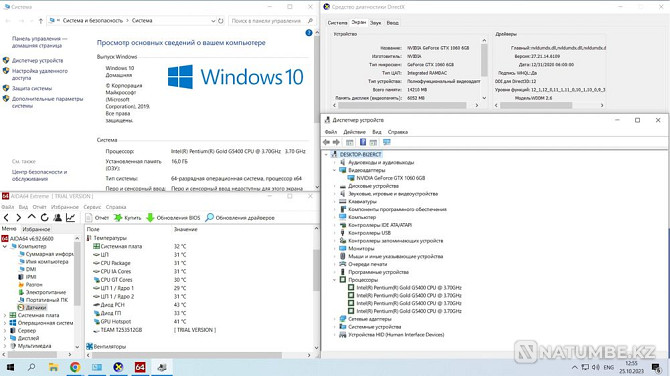Open Центр безопасности и обслуживания link
This screenshot has height=376, width=670.
click(39, 176)
